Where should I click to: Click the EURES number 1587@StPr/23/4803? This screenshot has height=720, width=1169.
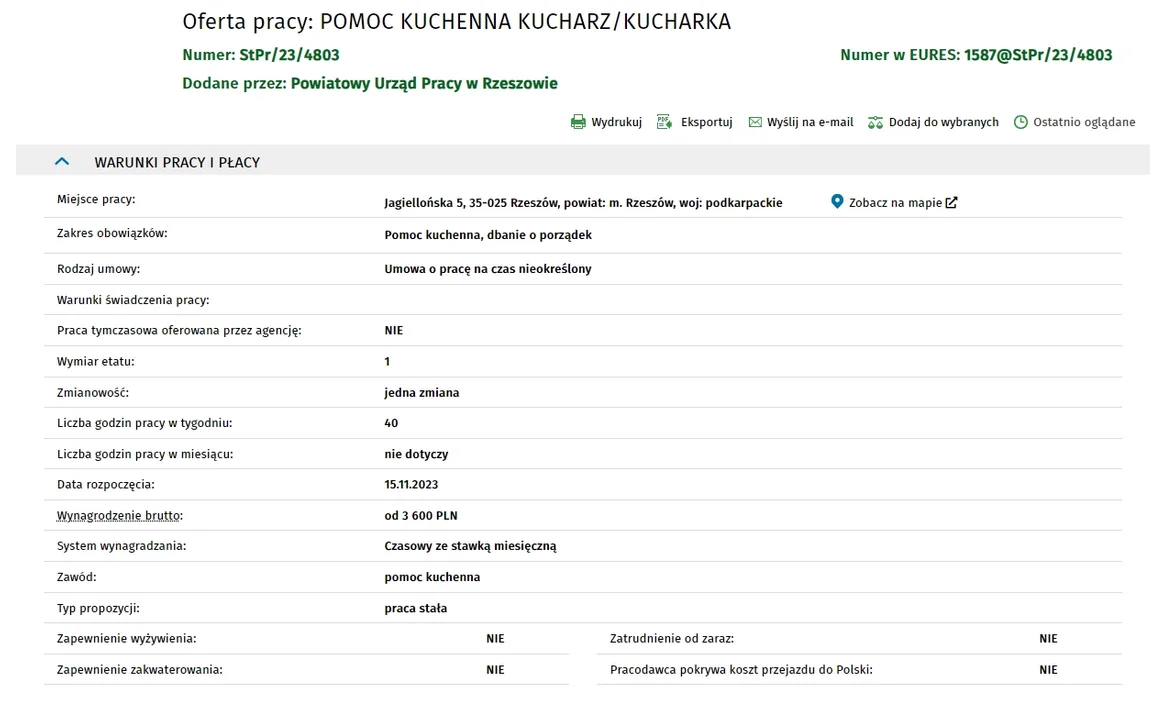[1038, 55]
